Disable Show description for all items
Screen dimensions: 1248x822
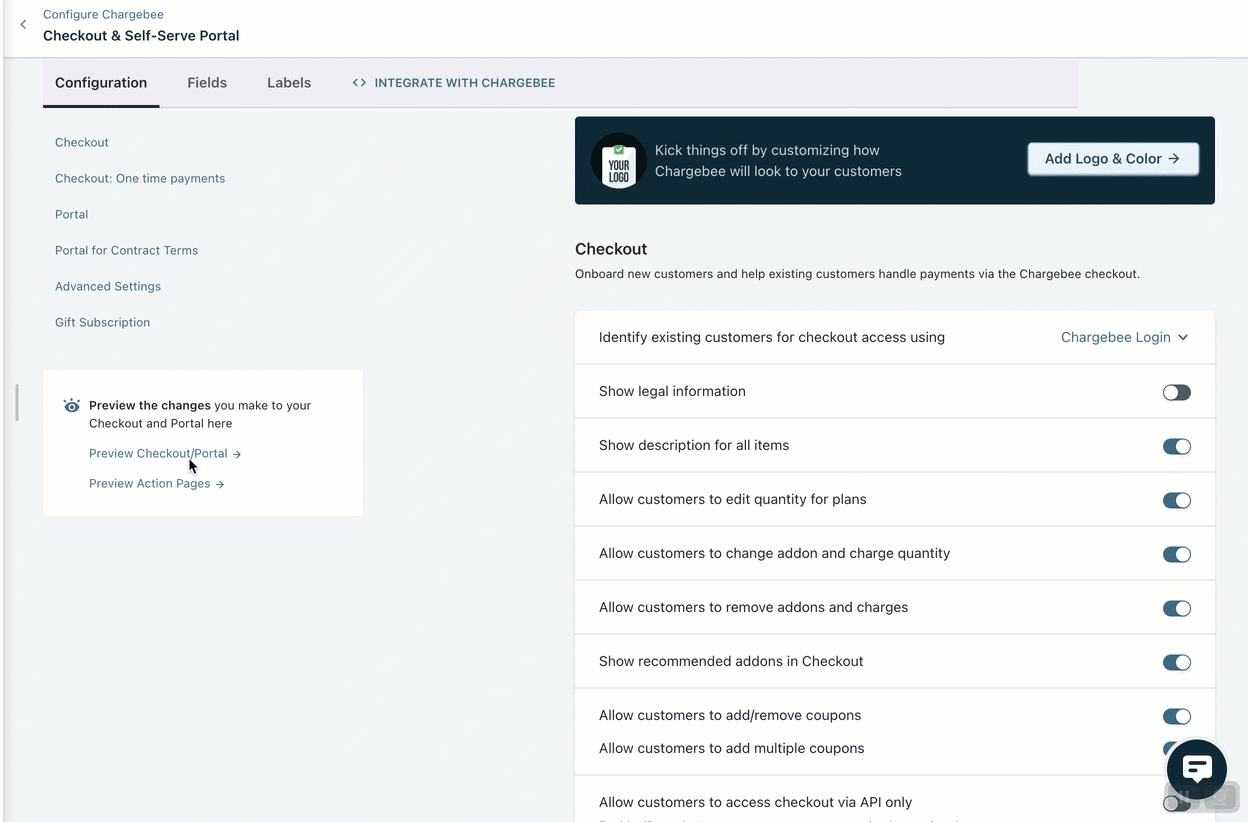click(x=1176, y=446)
